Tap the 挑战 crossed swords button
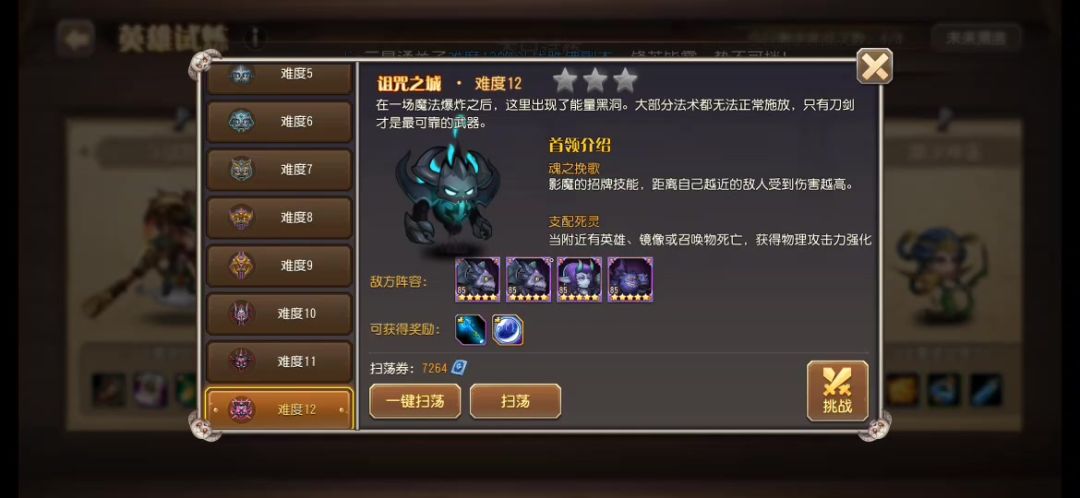 [837, 391]
